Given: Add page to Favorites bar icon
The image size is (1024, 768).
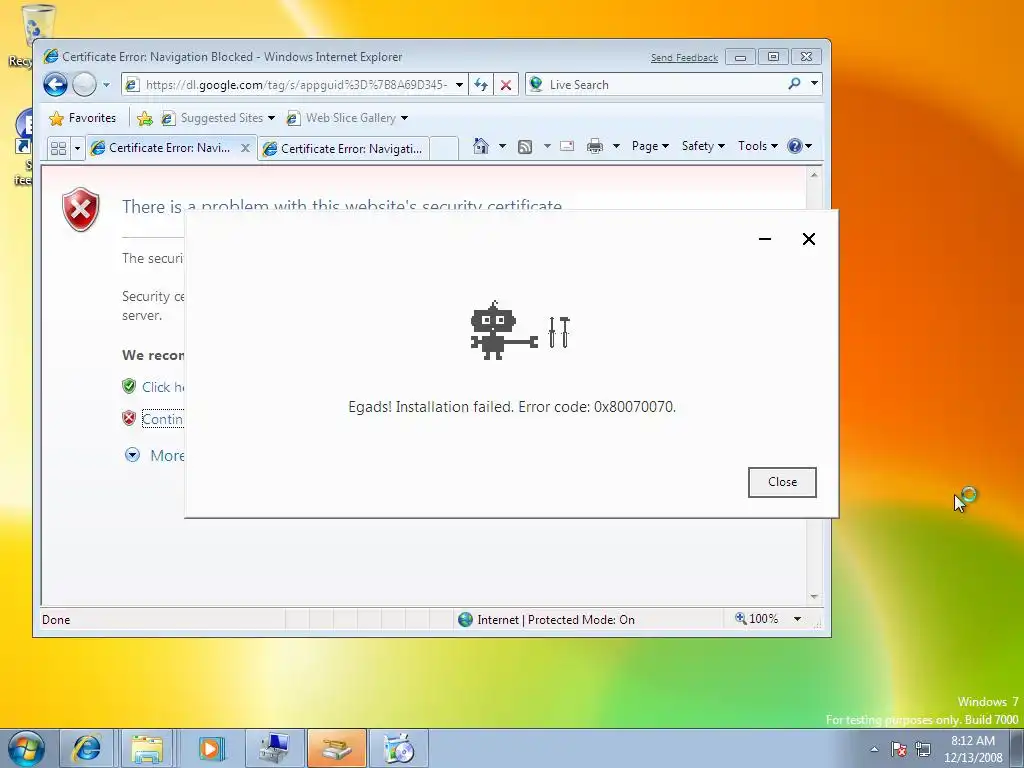Looking at the screenshot, I should (145, 118).
